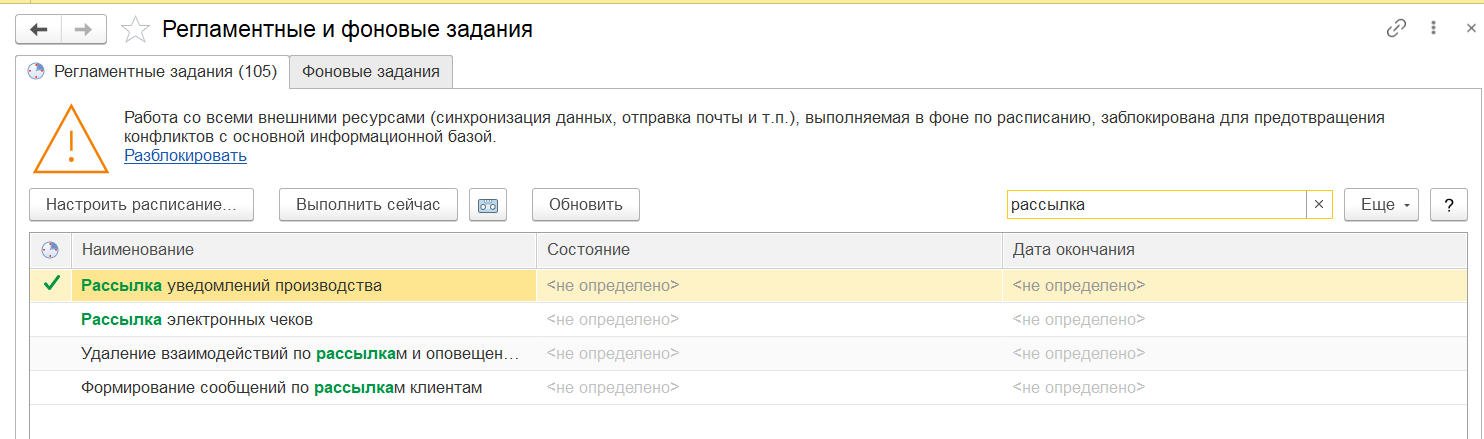
Task: Click the search field containing рассылка
Action: 1155,205
